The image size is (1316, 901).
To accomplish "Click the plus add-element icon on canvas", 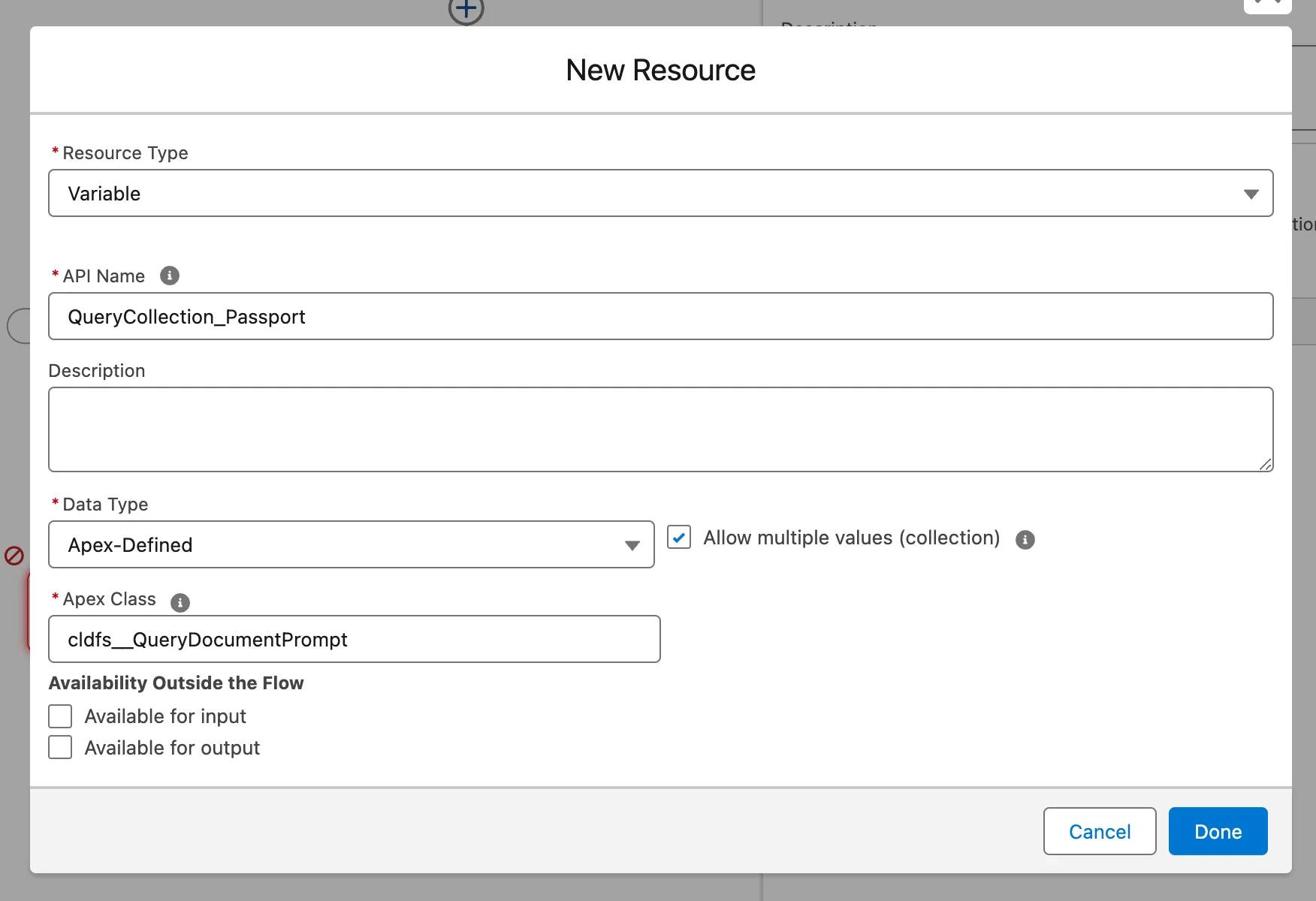I will pos(466,11).
